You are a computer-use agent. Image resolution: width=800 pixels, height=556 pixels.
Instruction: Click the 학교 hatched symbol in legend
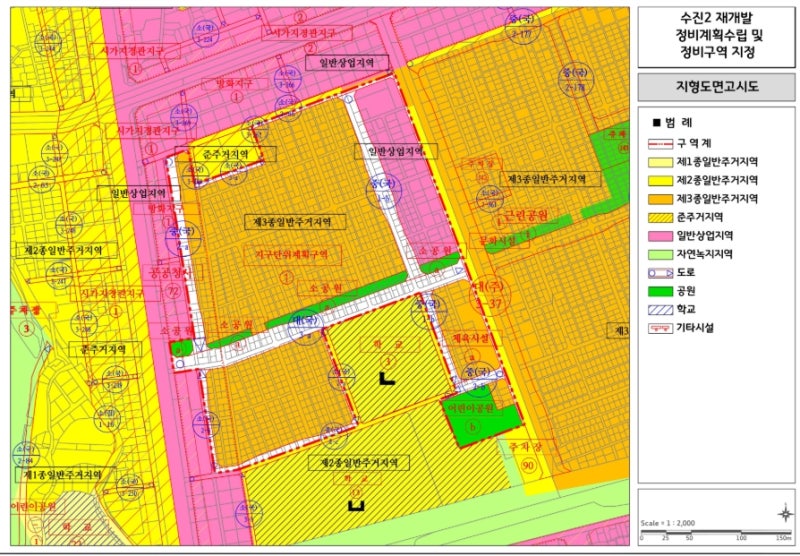(x=660, y=310)
